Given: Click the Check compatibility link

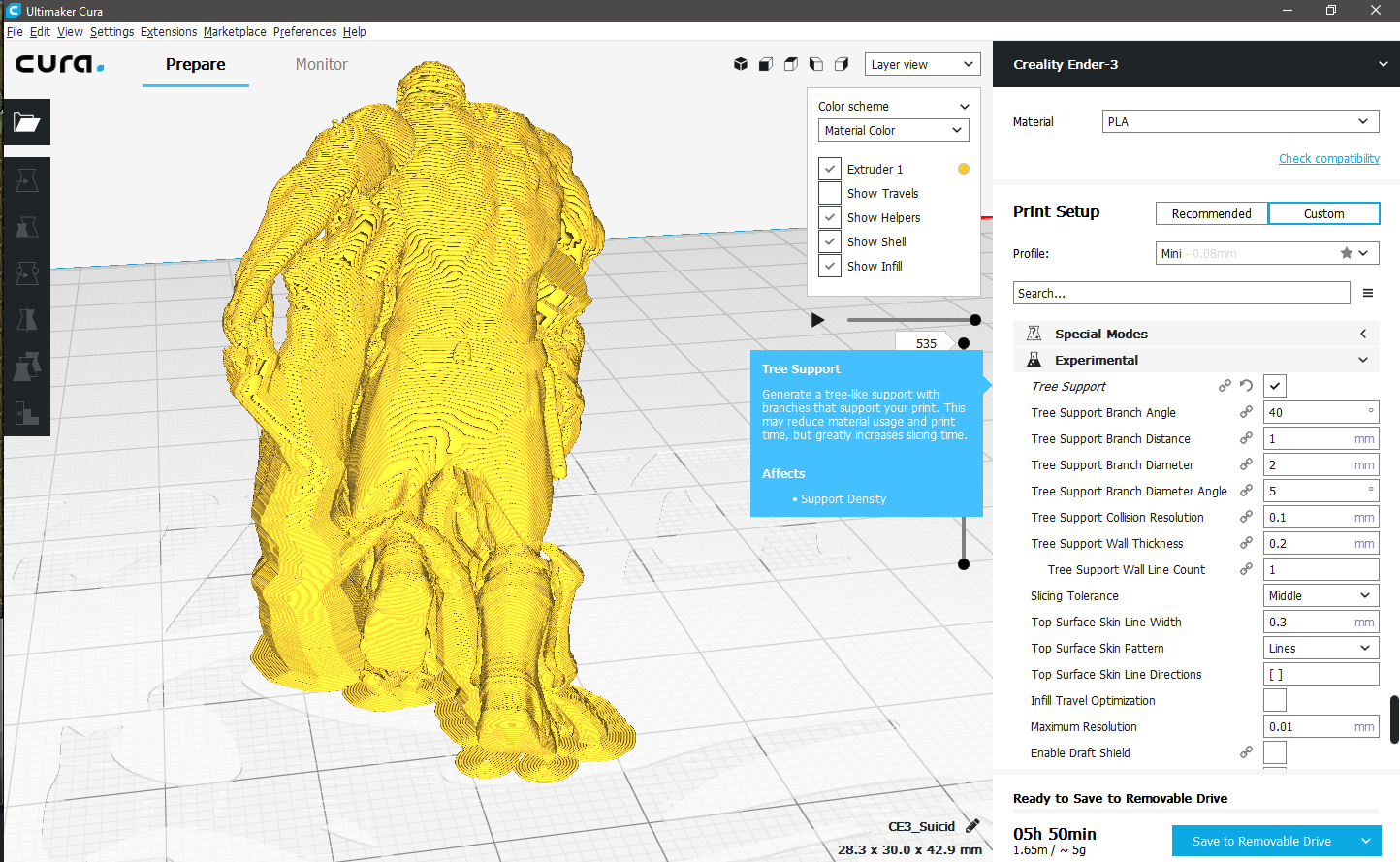Looking at the screenshot, I should coord(1329,158).
